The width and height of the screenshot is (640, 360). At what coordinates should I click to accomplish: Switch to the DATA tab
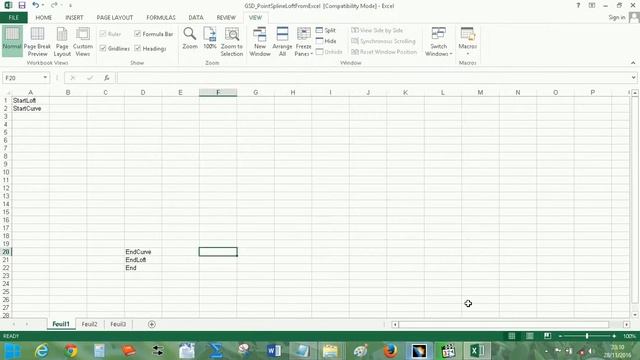pos(196,18)
